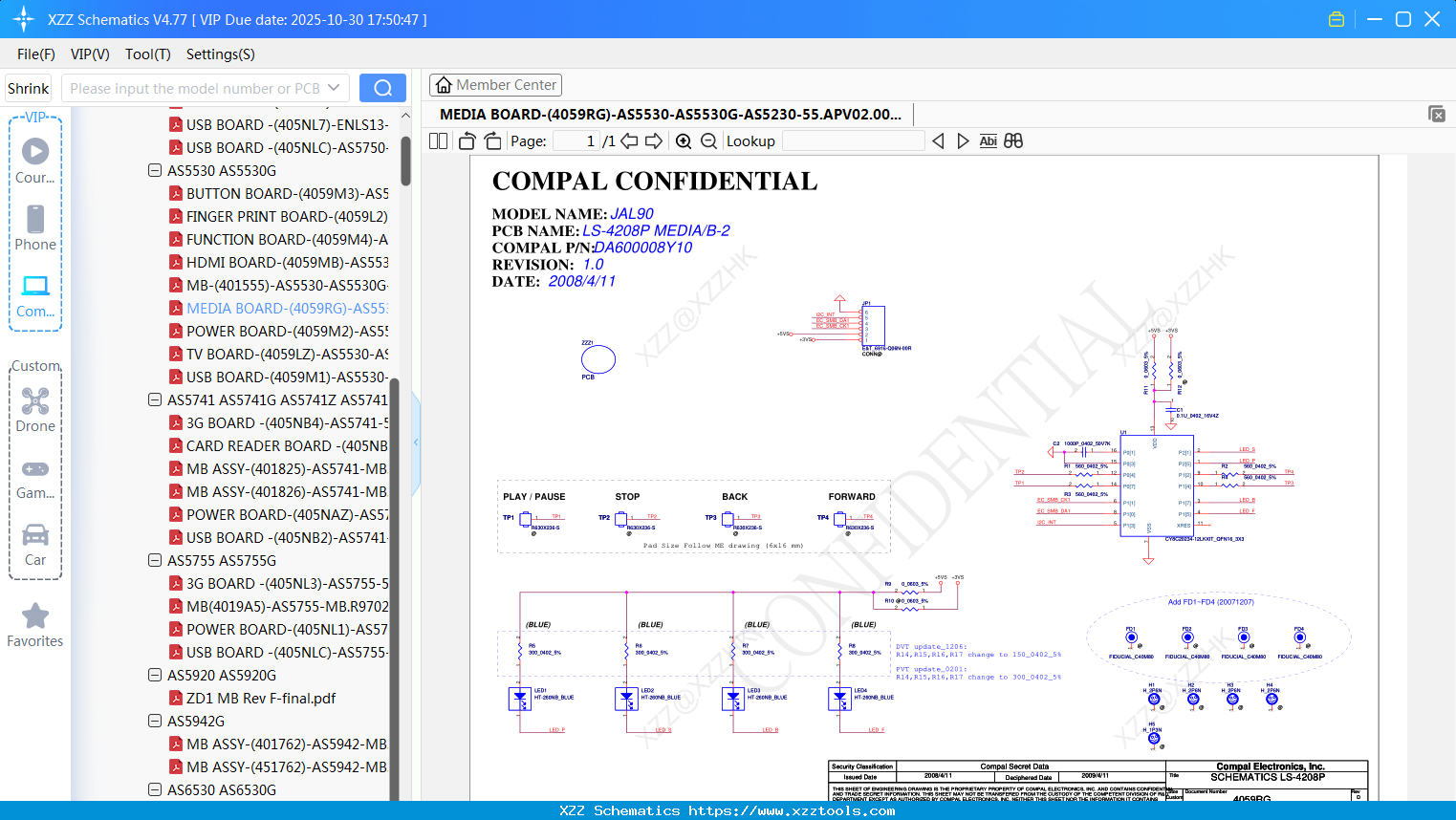
Task: Click the blue search button
Action: (x=382, y=88)
